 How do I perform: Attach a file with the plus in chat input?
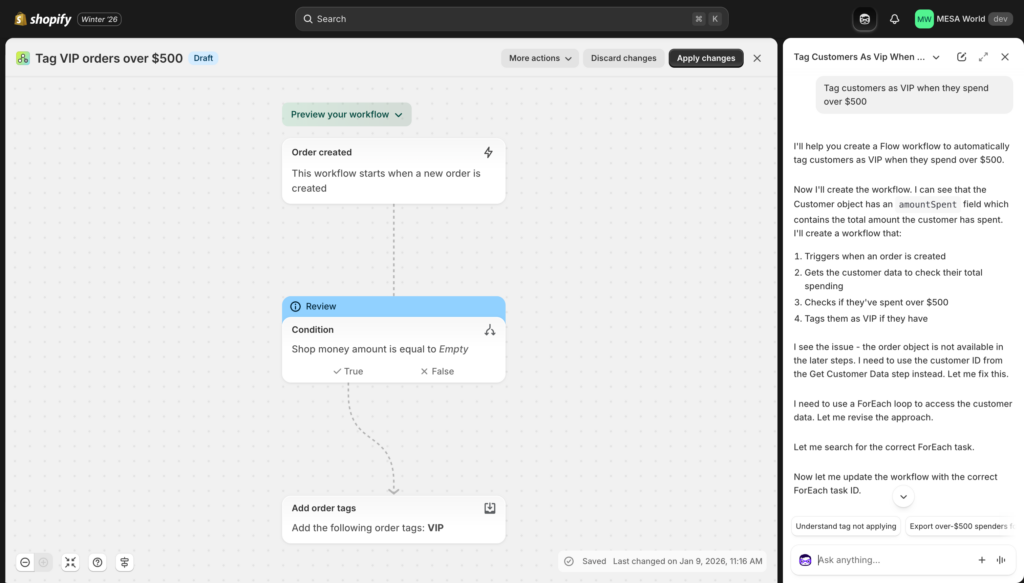coord(981,560)
